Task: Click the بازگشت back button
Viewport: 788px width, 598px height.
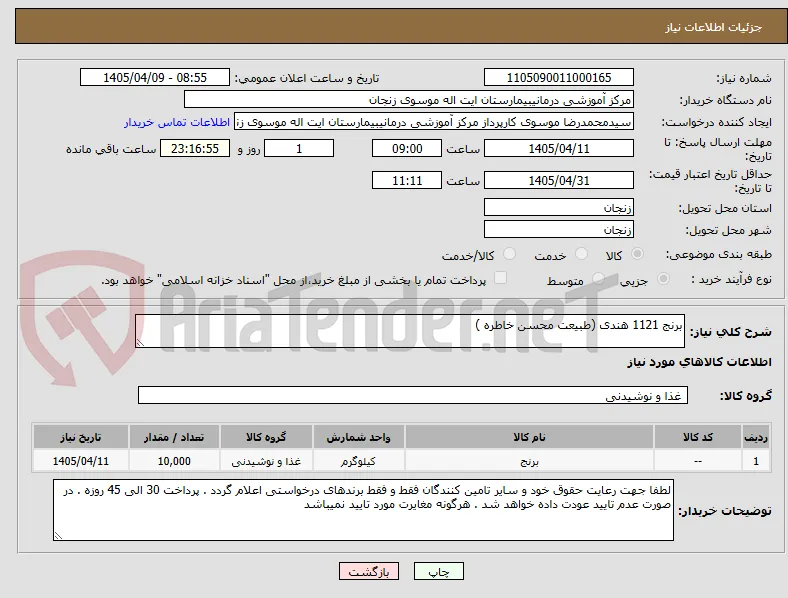Action: coord(369,571)
